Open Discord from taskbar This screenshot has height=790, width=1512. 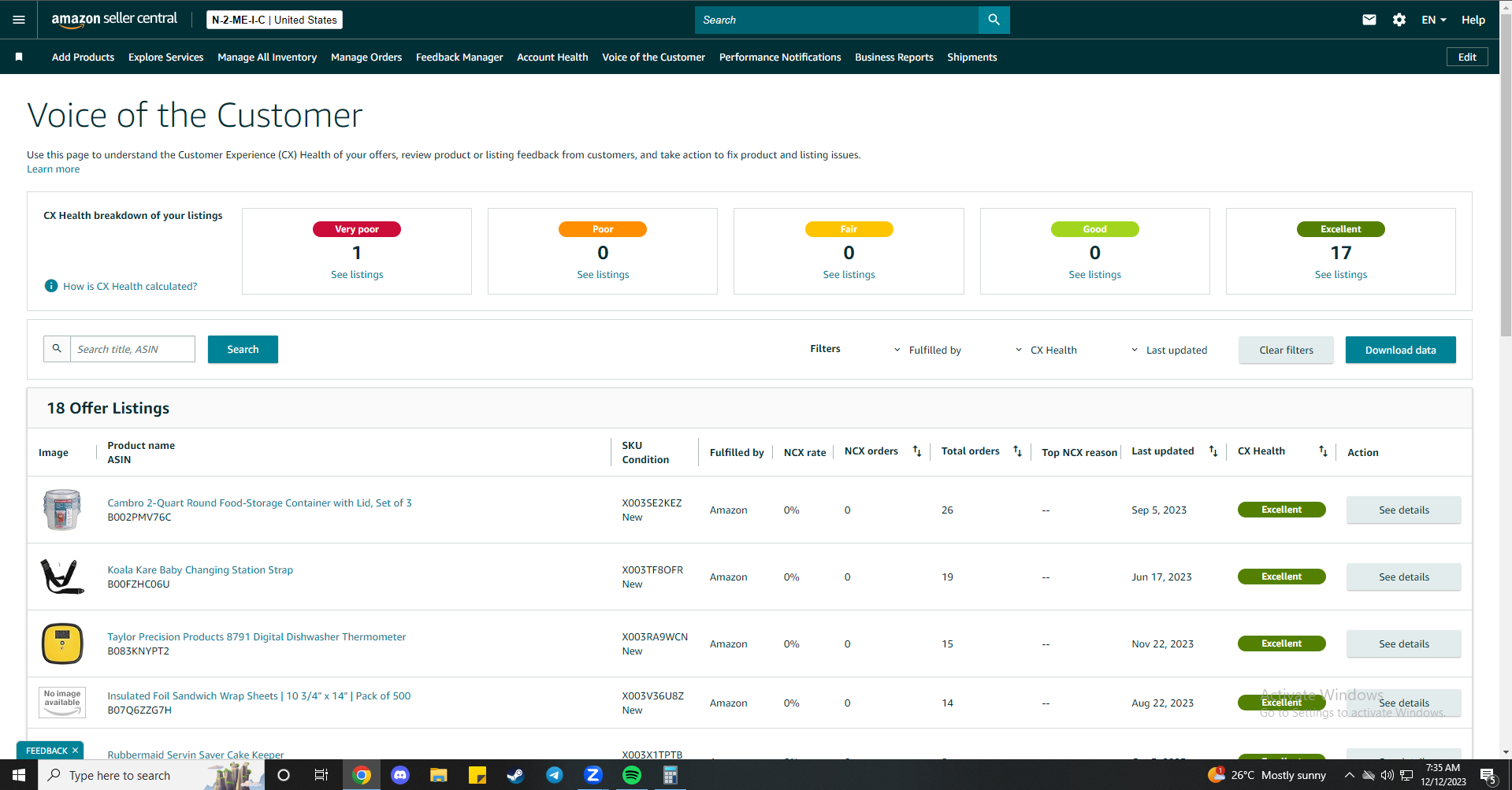coord(400,775)
